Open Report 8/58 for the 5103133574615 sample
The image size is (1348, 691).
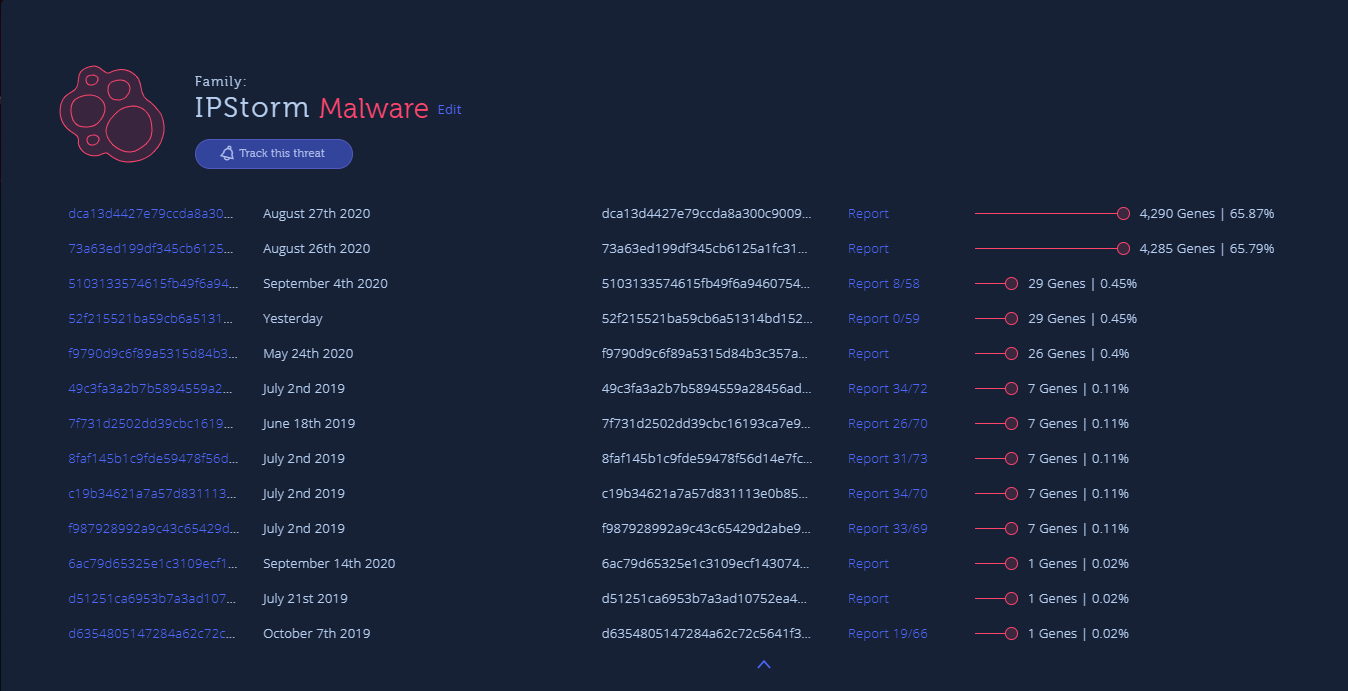(x=883, y=284)
